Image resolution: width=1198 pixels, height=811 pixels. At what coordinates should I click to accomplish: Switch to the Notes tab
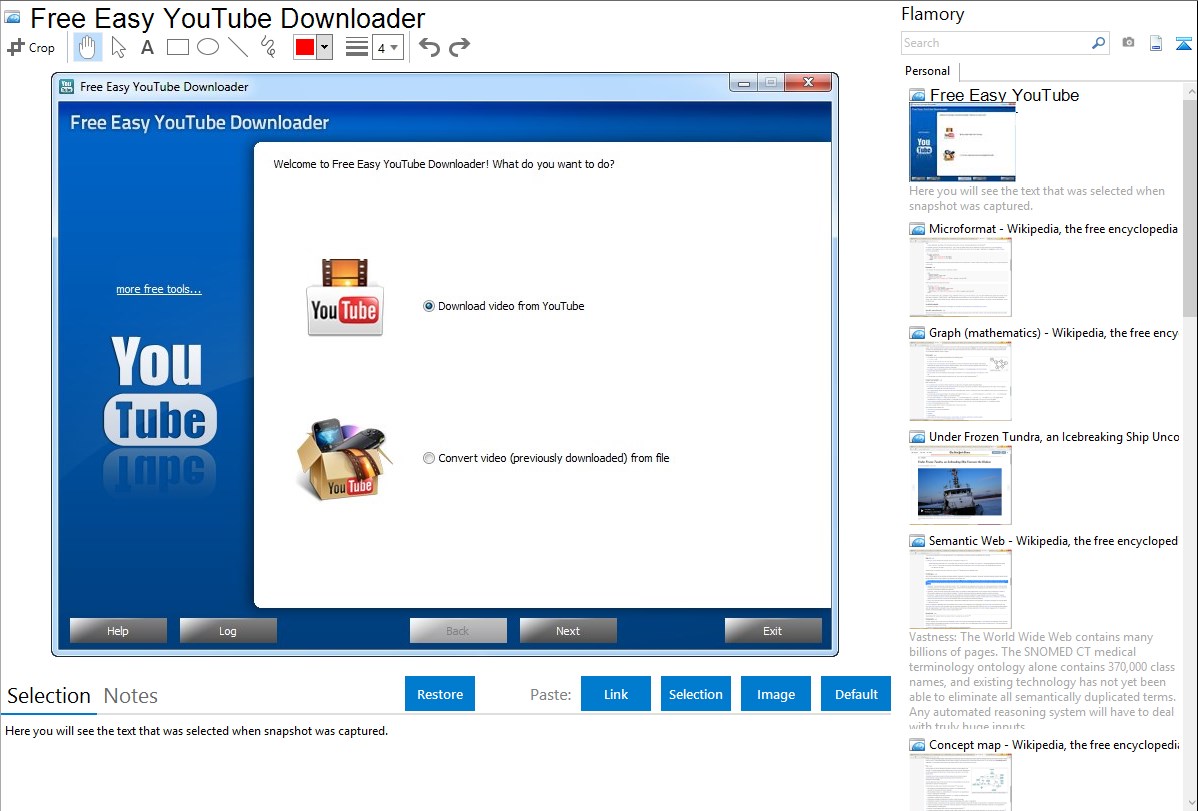[x=131, y=696]
